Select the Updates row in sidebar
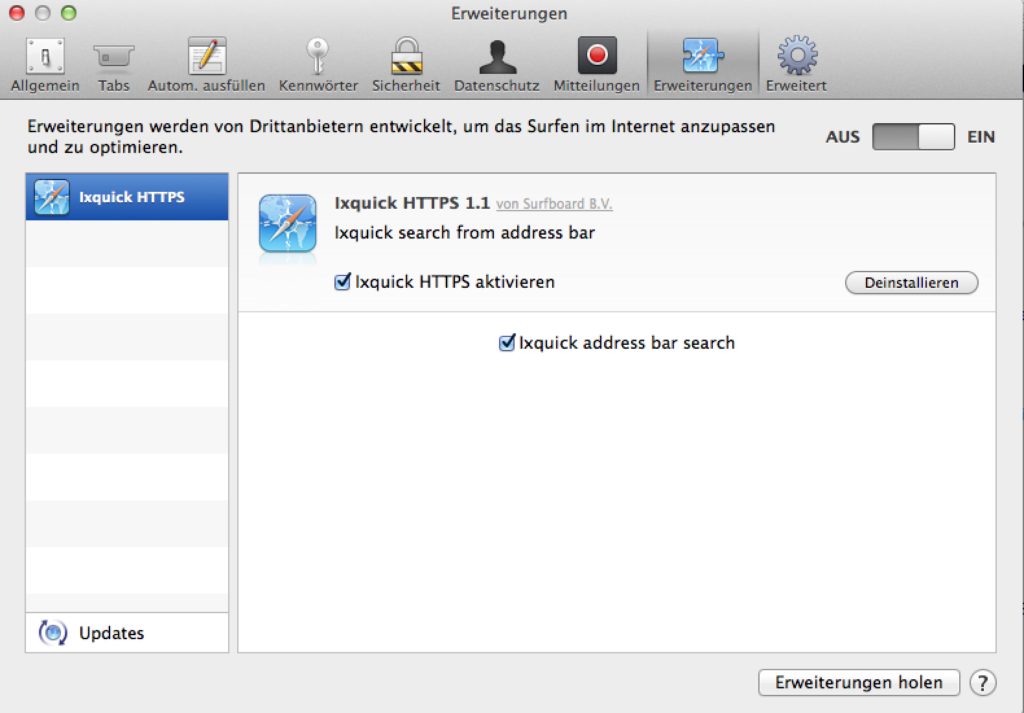 pos(127,632)
